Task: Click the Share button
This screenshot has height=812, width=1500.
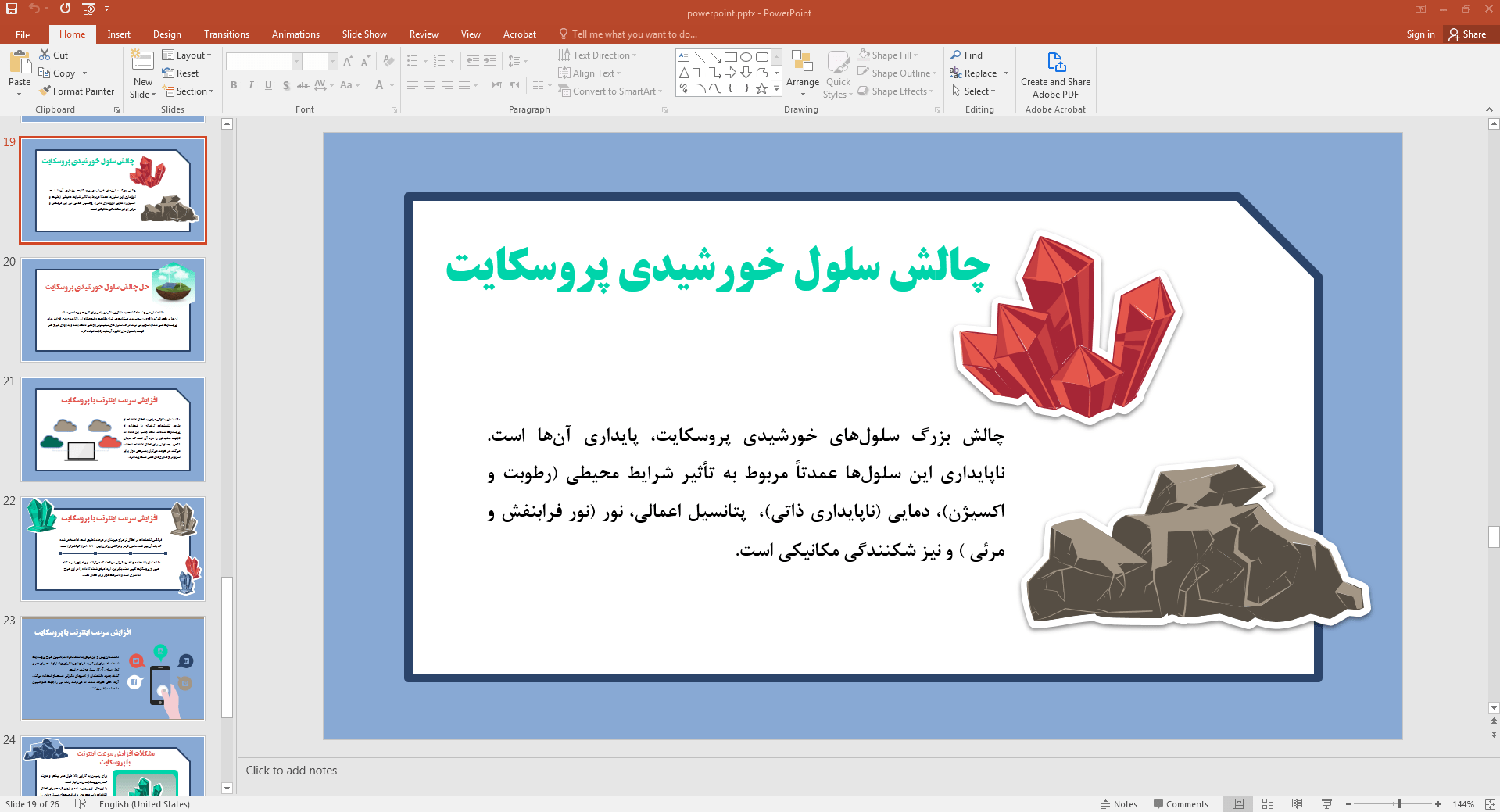Action: (1467, 34)
